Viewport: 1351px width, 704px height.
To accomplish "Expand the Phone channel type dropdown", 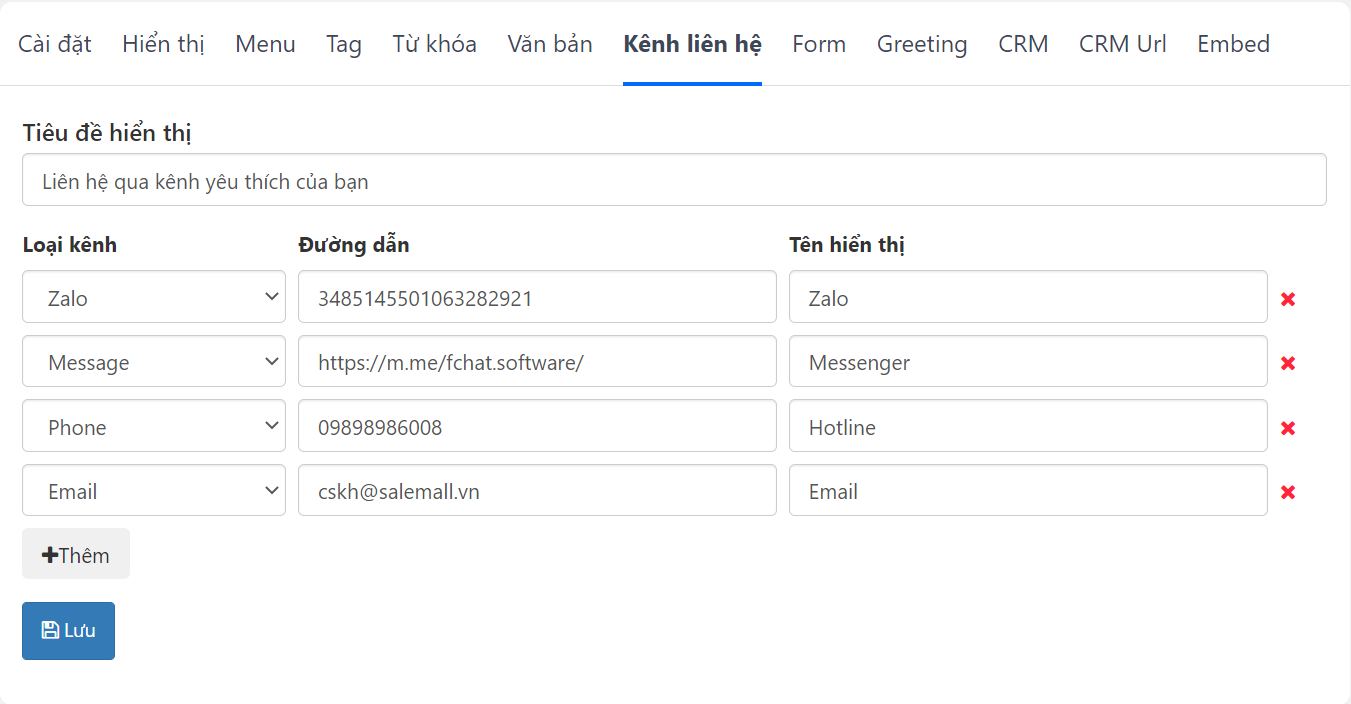I will point(154,426).
